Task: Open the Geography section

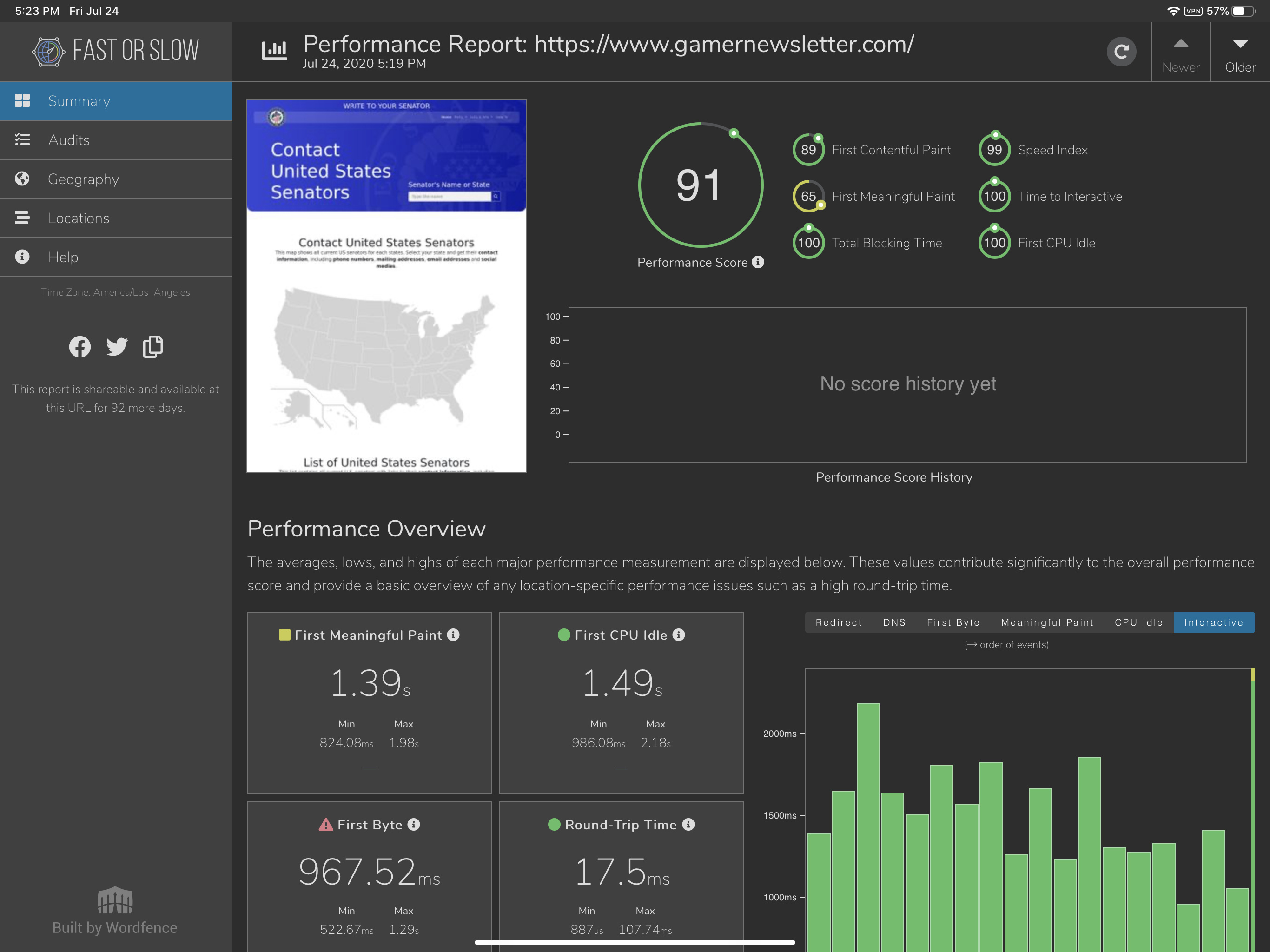Action: click(116, 179)
